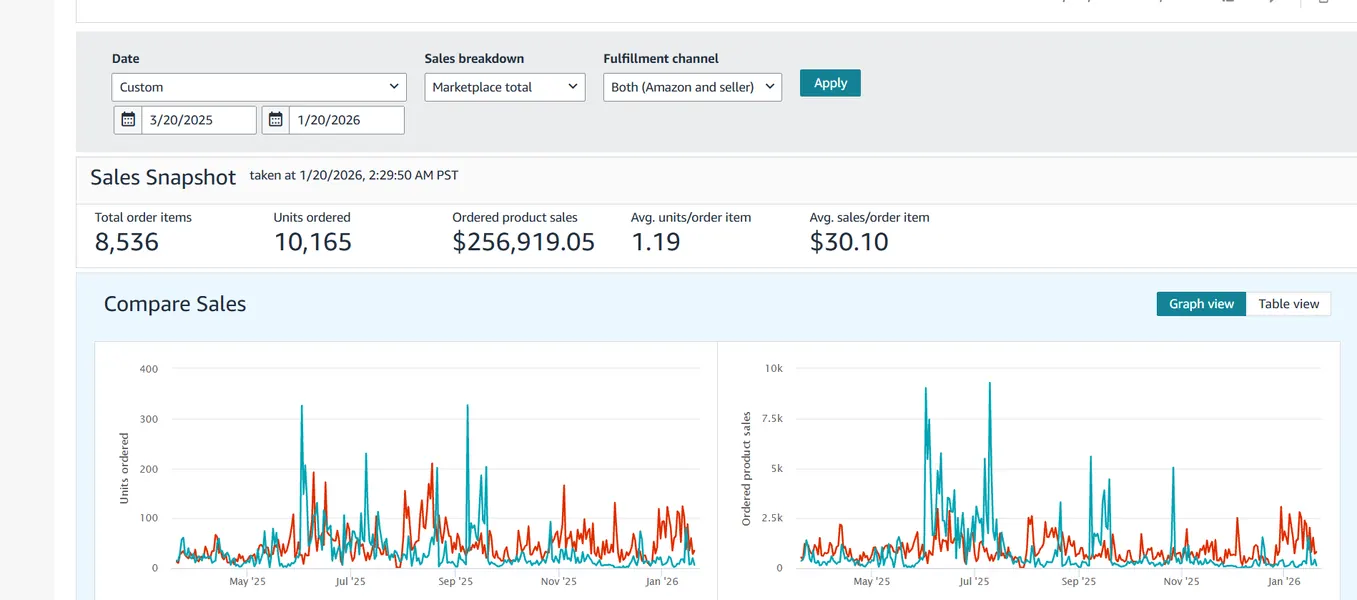
Task: Click the snapshot timestamp 'taken at 1/20/2026, 2:29:50 AM PST'
Action: [x=354, y=175]
